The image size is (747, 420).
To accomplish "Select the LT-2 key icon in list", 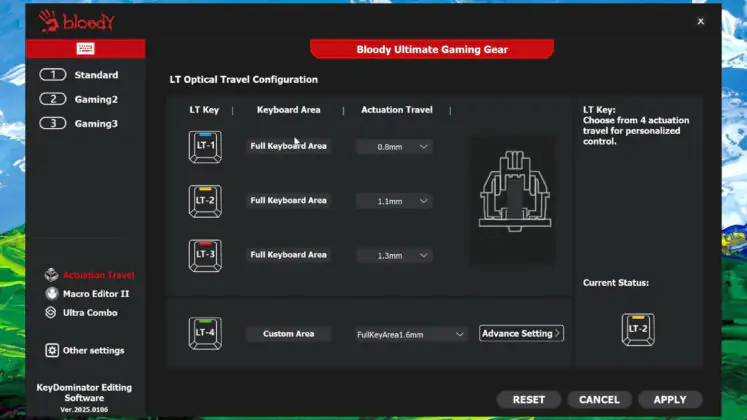I will 205,201.
